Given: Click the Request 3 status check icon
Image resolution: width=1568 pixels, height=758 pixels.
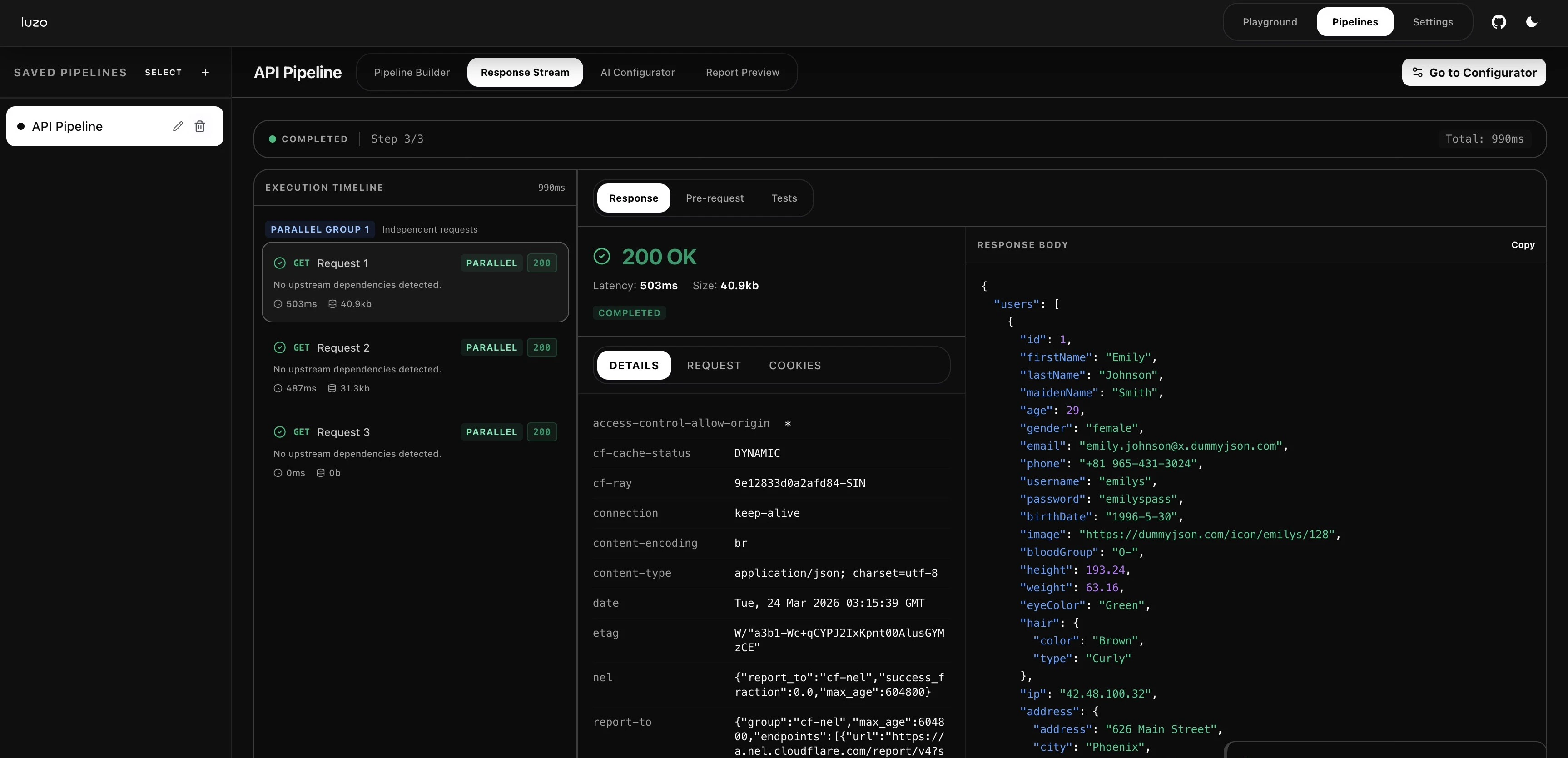Looking at the screenshot, I should [279, 432].
